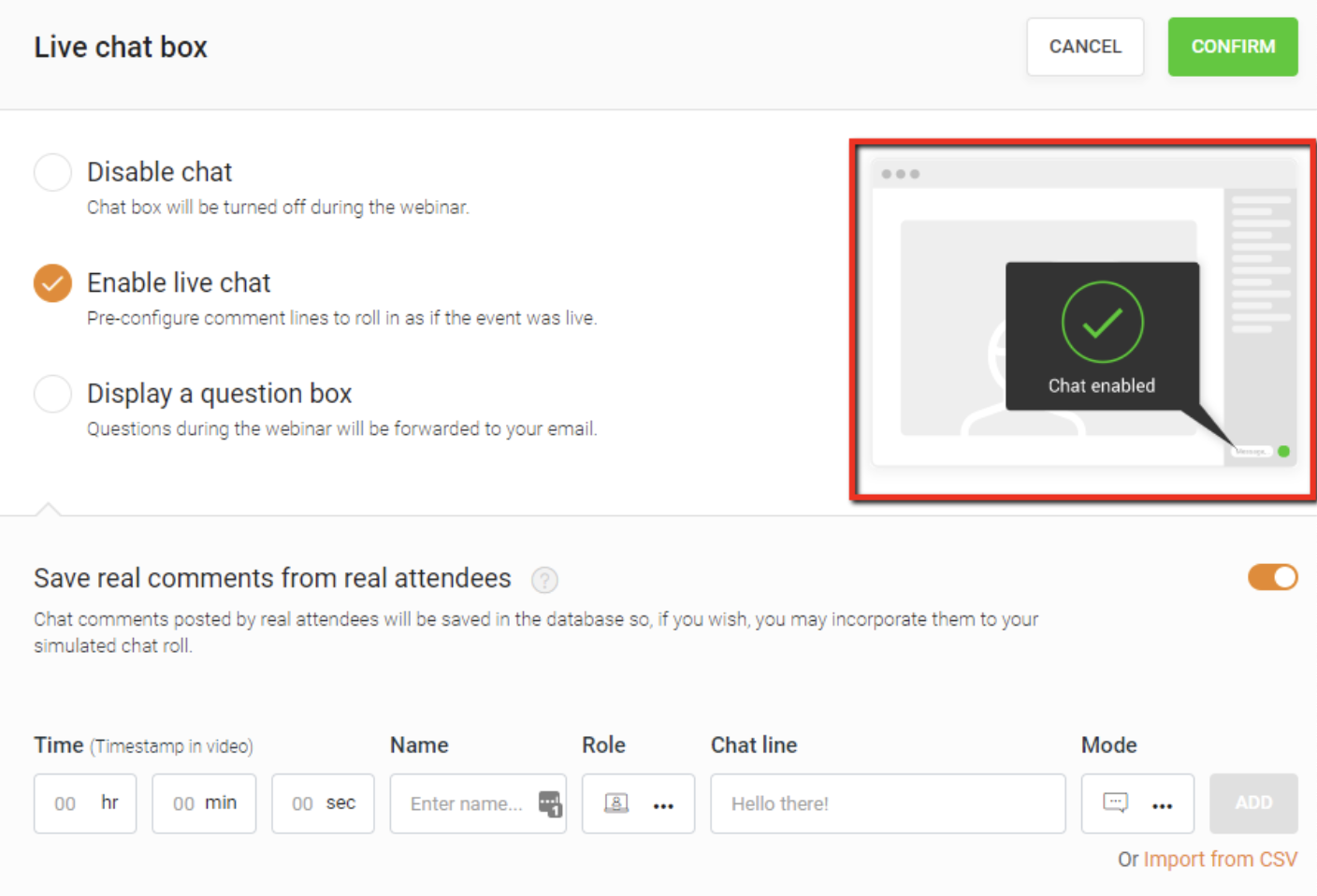Image resolution: width=1317 pixels, height=896 pixels.
Task: Click the CANCEL button
Action: click(x=1085, y=47)
